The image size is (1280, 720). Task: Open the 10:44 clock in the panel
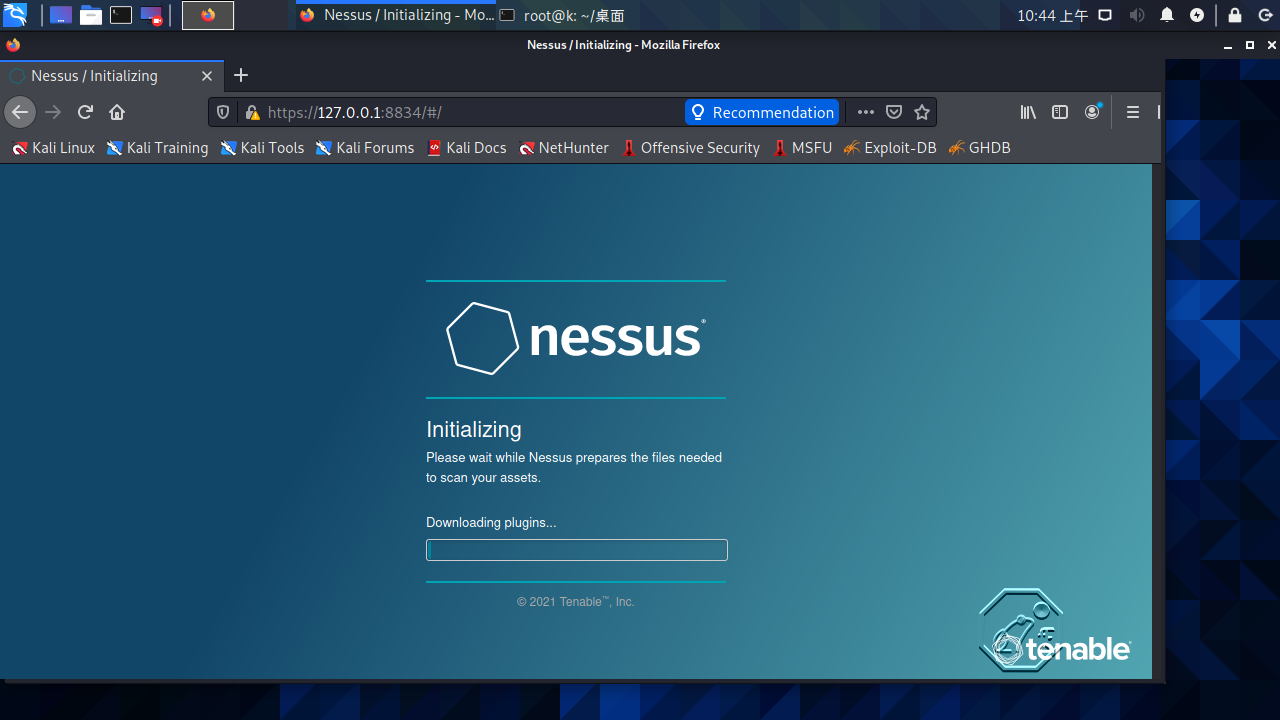(1052, 15)
